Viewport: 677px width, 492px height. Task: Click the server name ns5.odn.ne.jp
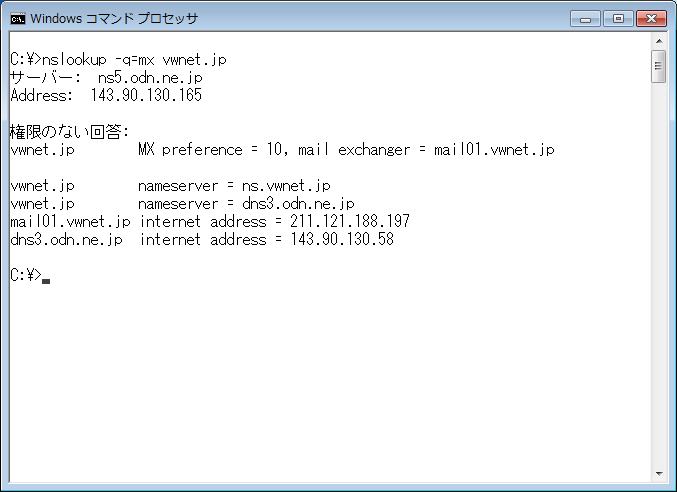pyautogui.click(x=150, y=78)
